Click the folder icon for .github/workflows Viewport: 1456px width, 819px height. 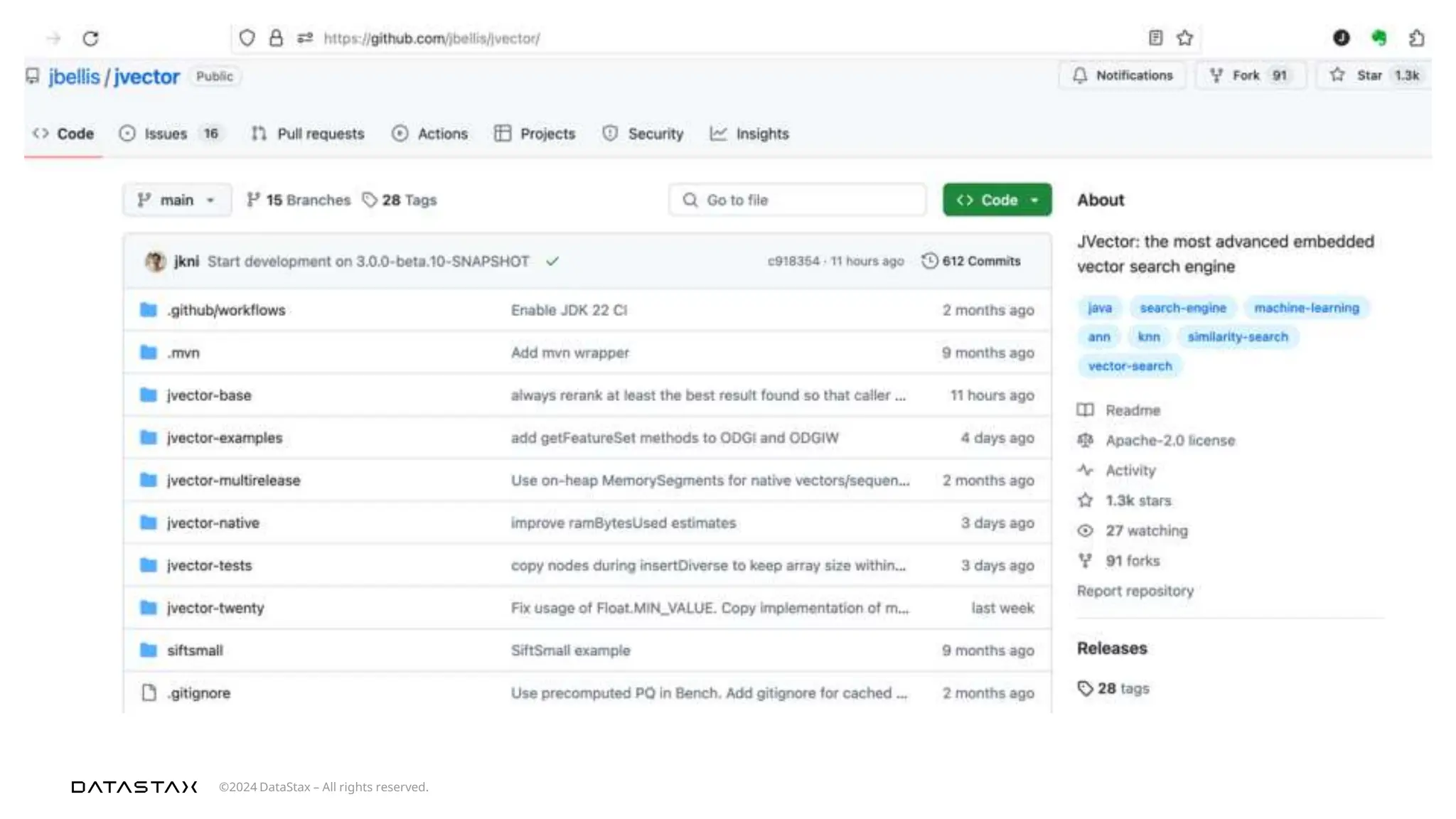(149, 310)
